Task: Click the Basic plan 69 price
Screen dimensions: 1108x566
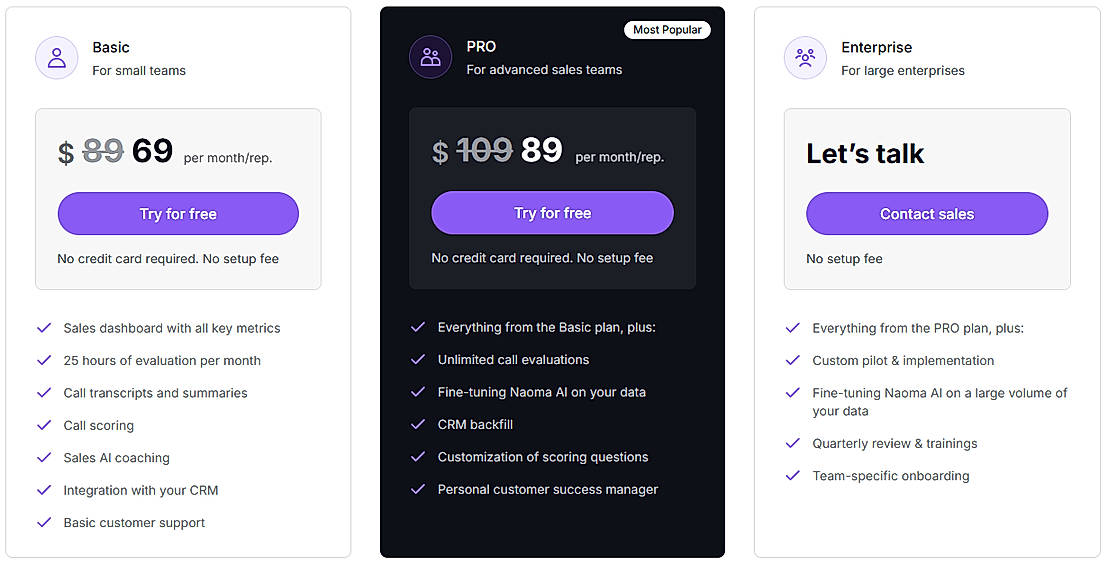Action: coord(152,151)
